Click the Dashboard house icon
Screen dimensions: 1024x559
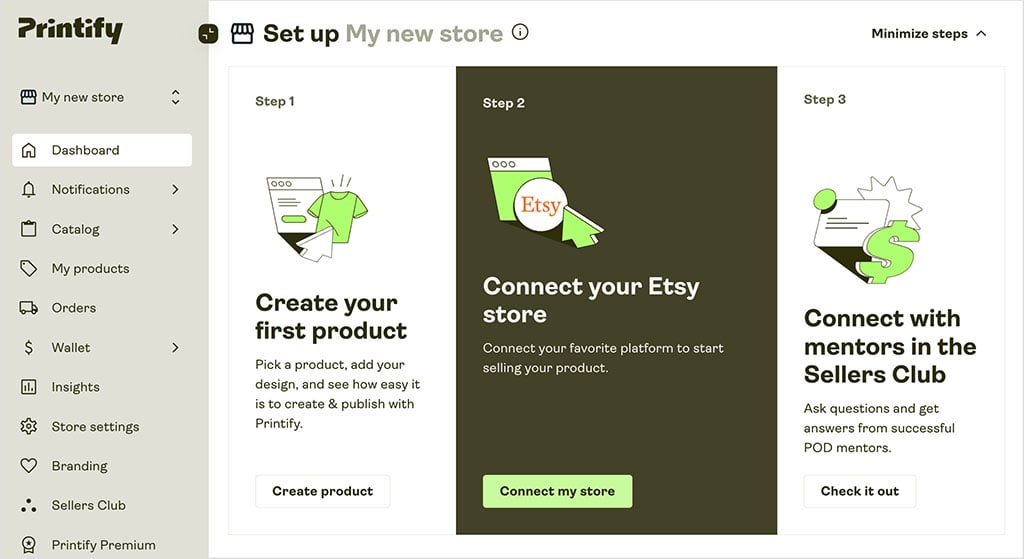pos(29,150)
